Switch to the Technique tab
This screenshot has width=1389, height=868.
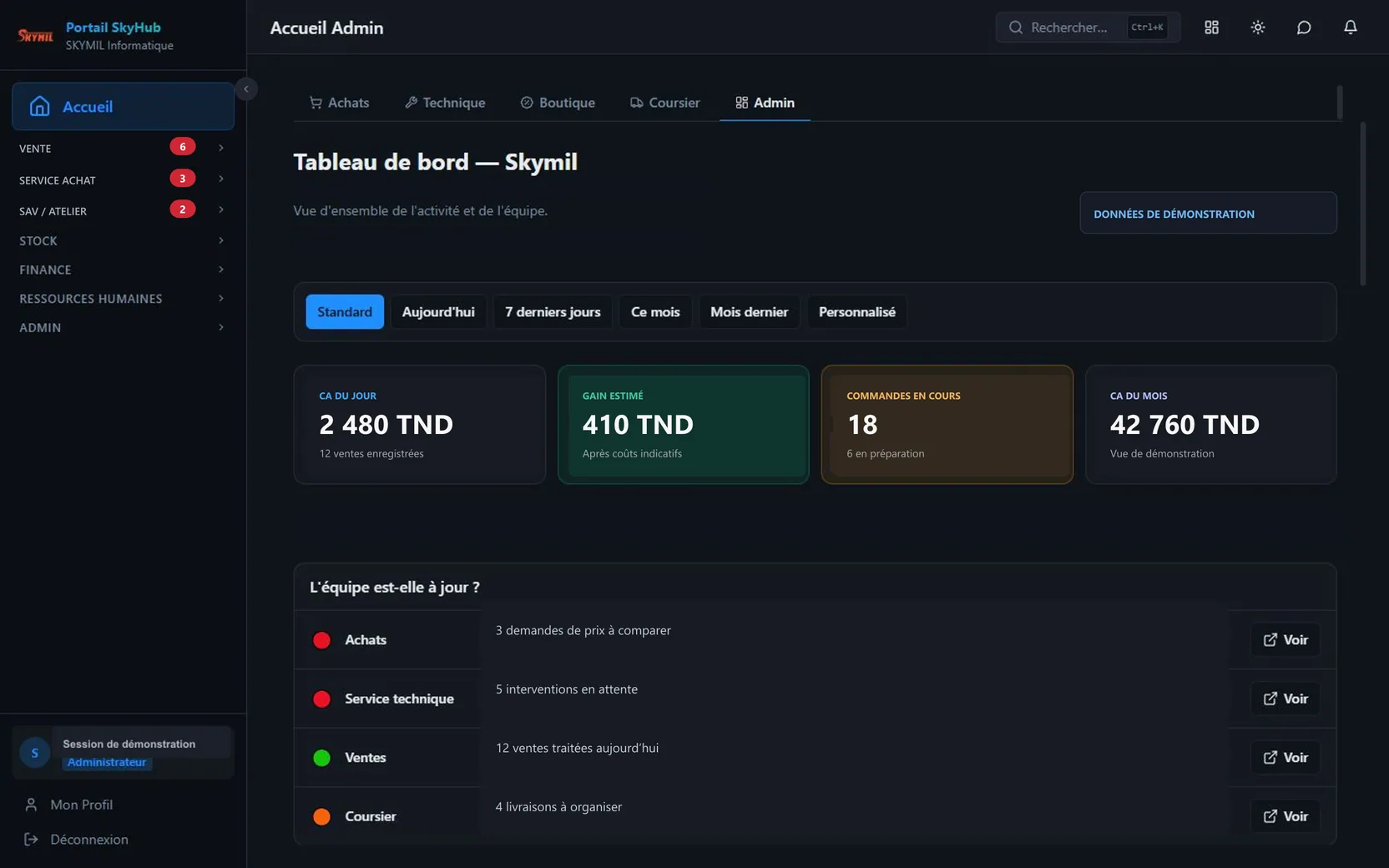(x=445, y=103)
